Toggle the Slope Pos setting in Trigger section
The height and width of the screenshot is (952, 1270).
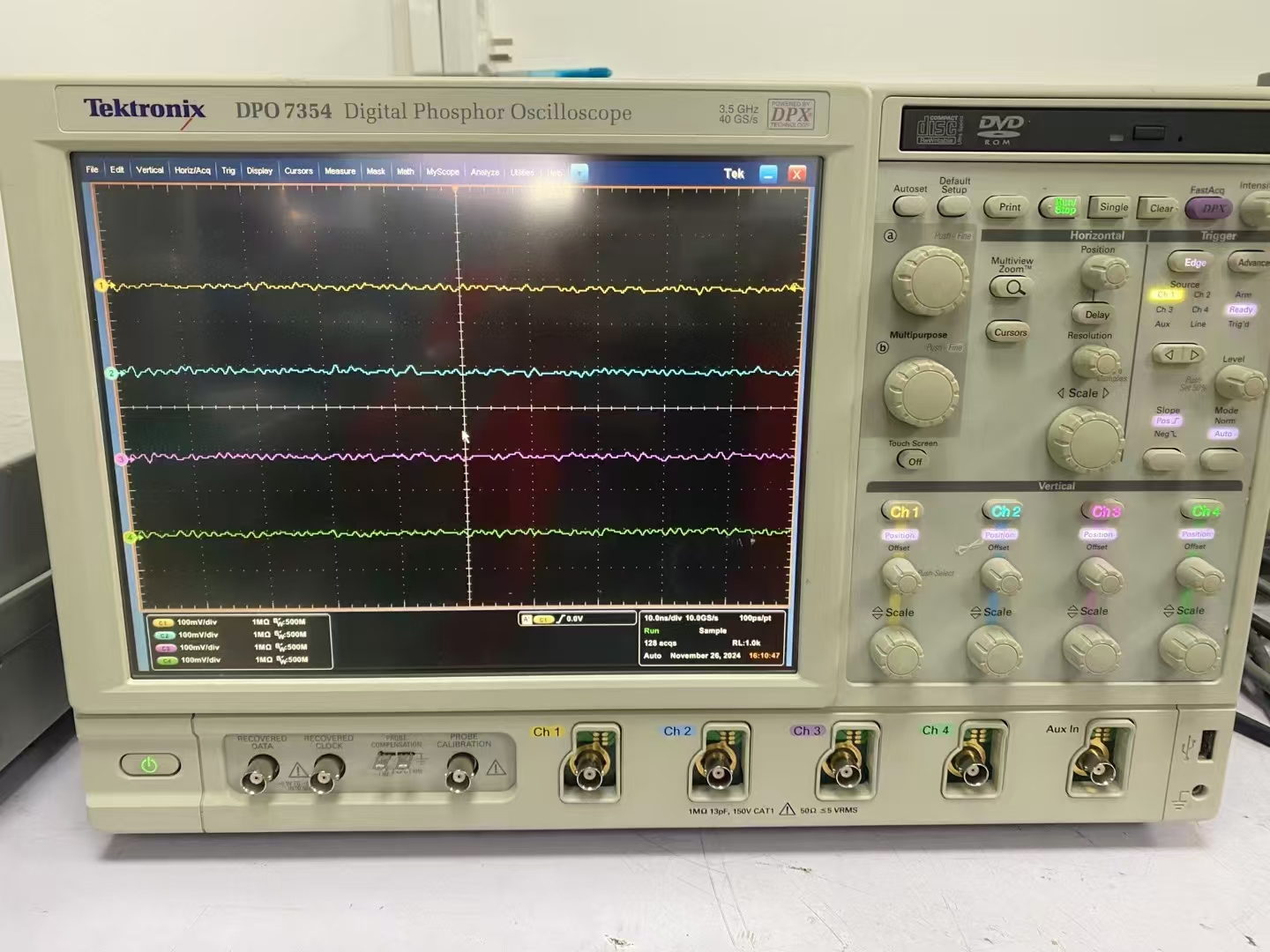click(1166, 420)
